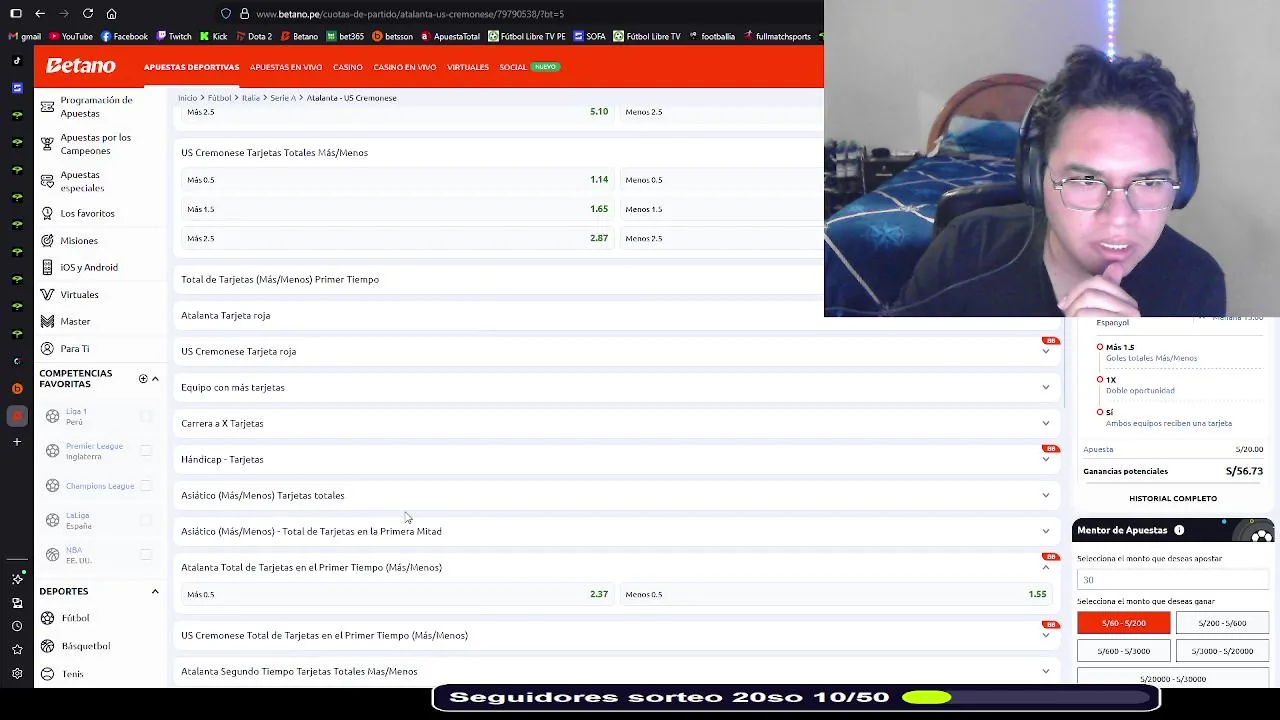Open Apuestas especiales icon
This screenshot has width=1280, height=720.
click(x=47, y=181)
